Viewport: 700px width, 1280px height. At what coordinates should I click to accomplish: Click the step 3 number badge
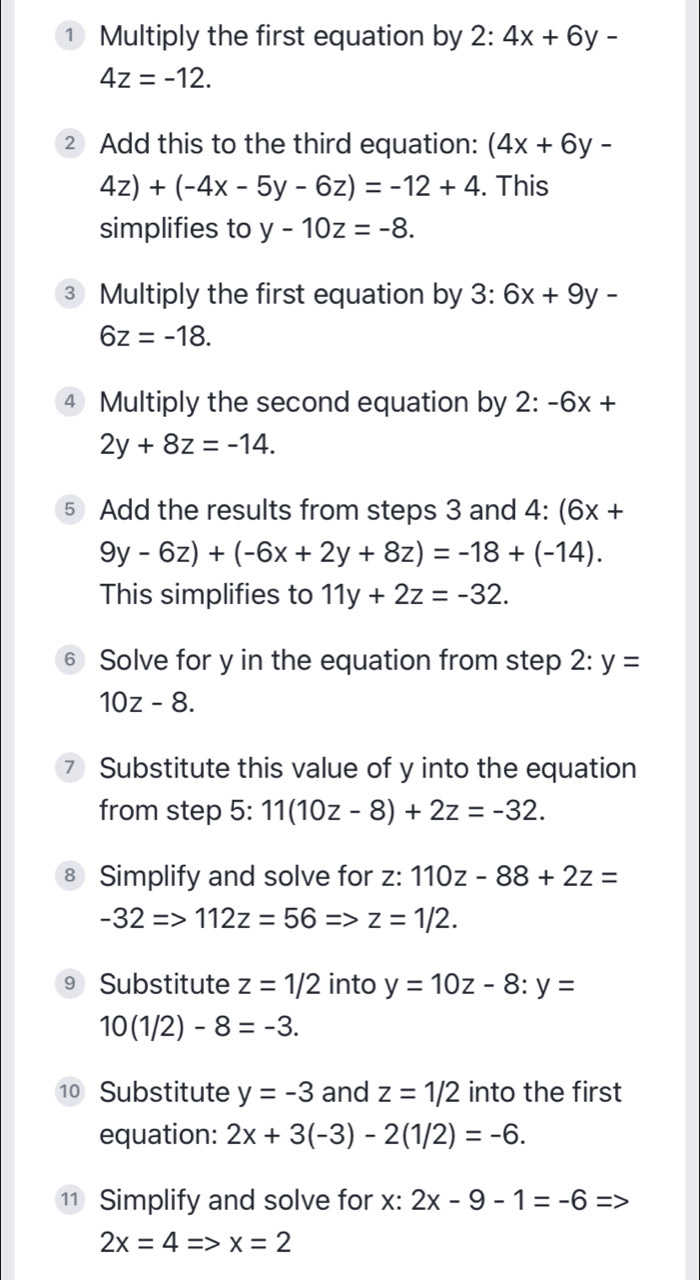click(x=70, y=295)
